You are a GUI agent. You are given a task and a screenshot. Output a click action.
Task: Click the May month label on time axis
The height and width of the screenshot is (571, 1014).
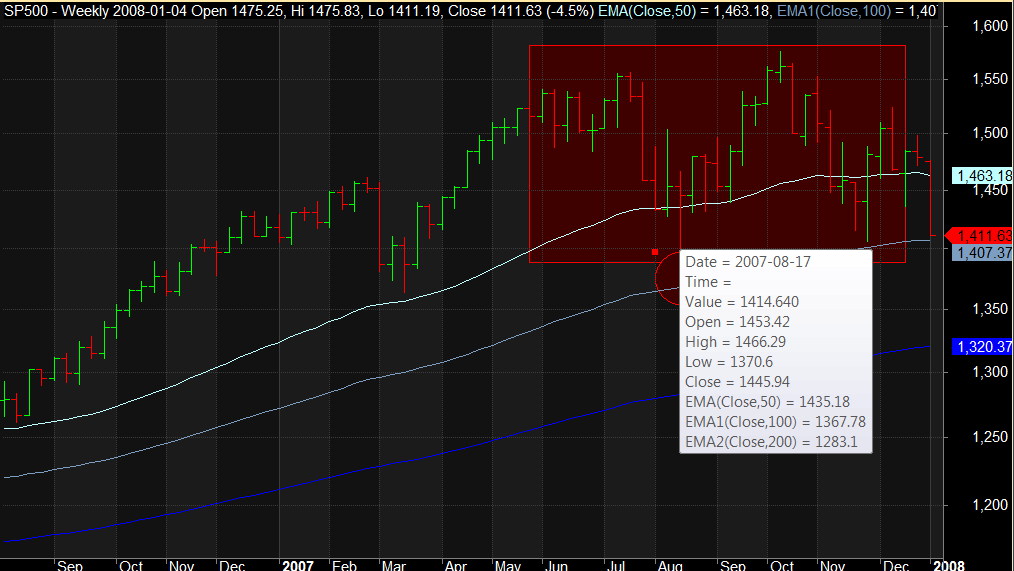click(x=508, y=565)
